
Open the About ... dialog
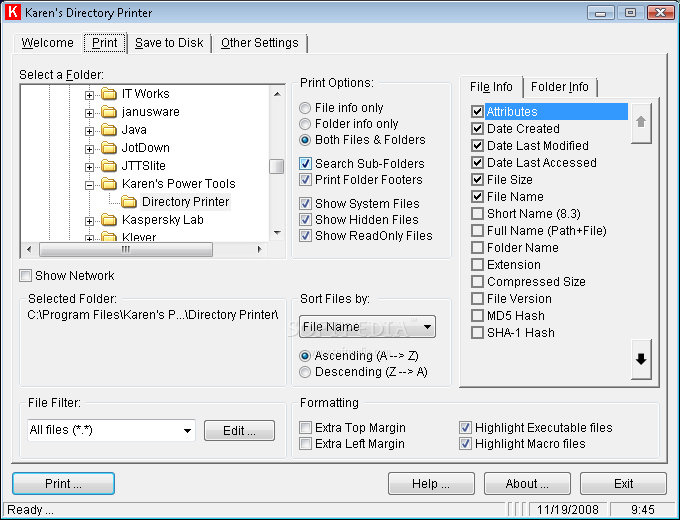coord(527,484)
